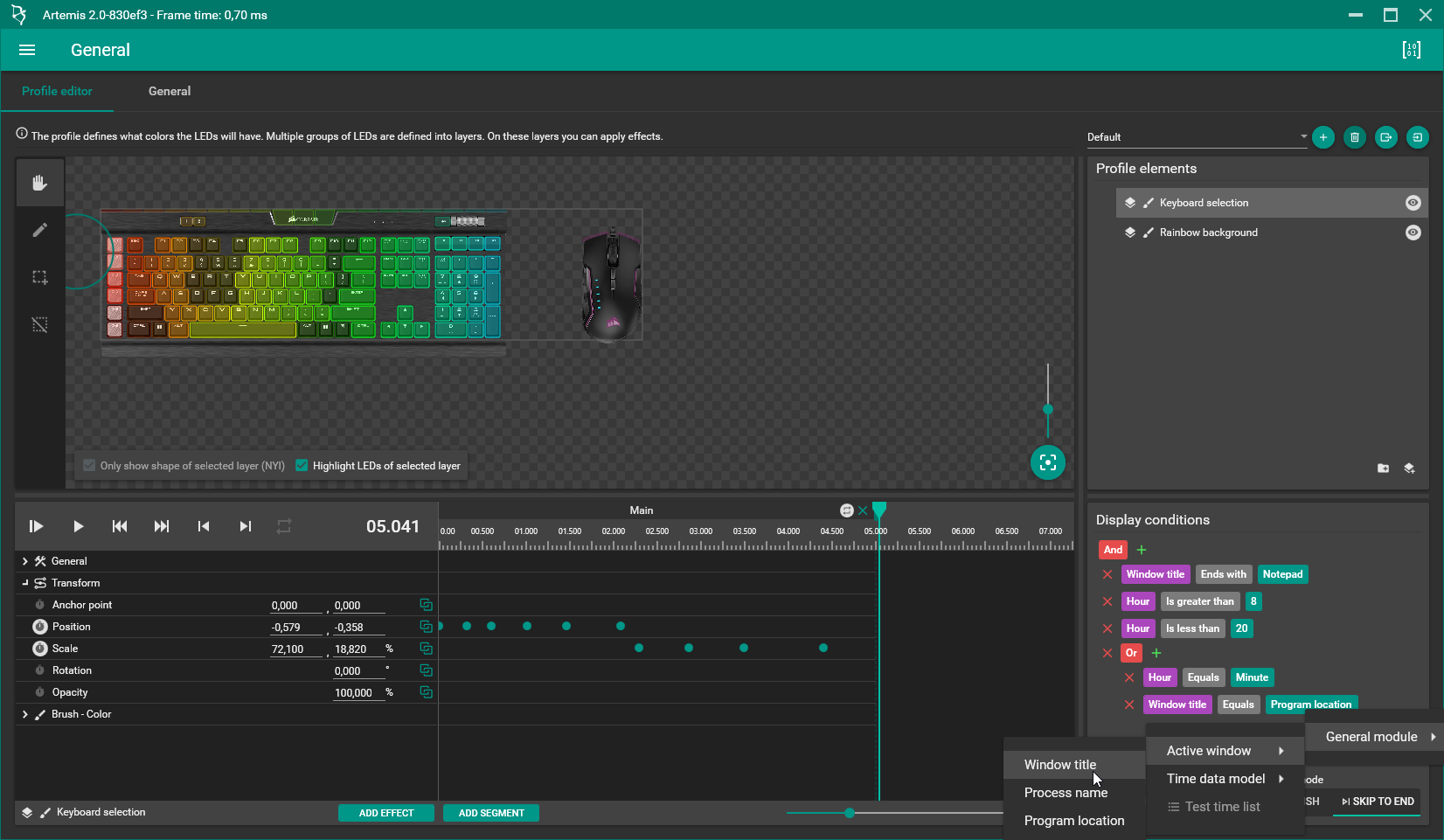Adjust the timeline zoom slider handle

849,813
